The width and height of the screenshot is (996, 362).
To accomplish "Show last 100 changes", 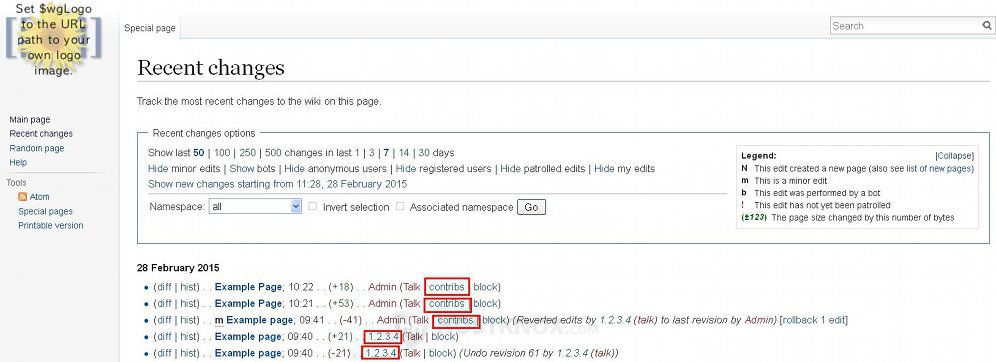I will coord(222,153).
